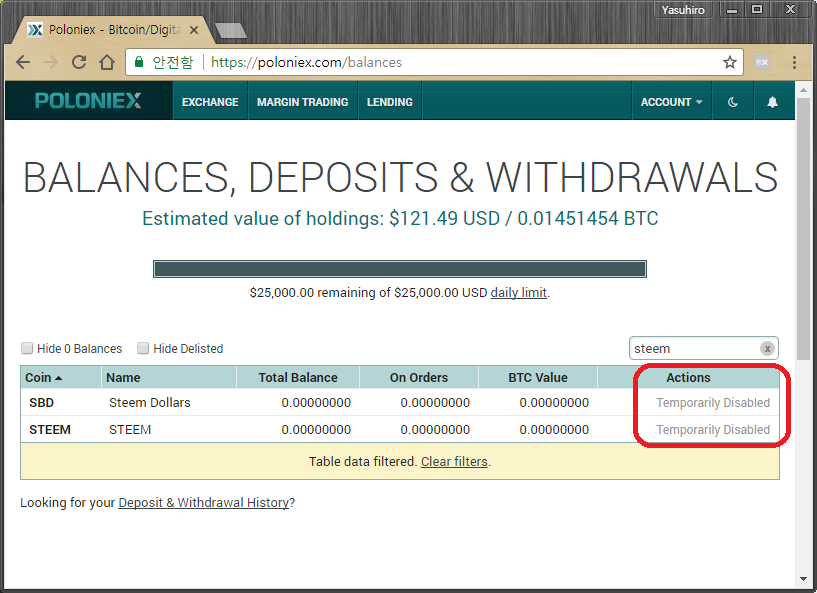
Task: Maximize the browser window
Action: [757, 10]
